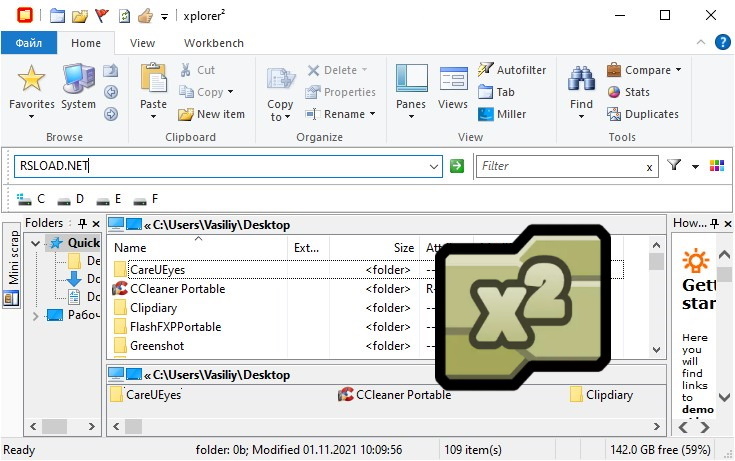Click the green Go arrow button
The width and height of the screenshot is (735, 461).
[457, 166]
